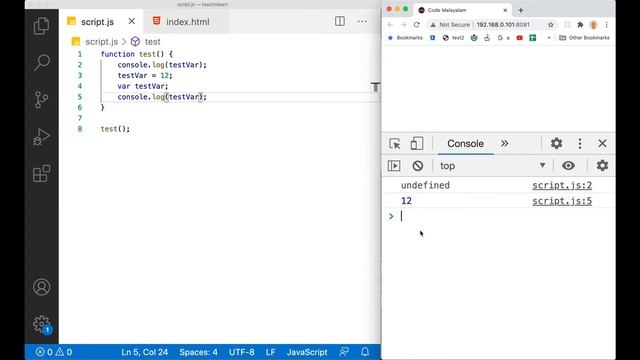Open the DevTools settings gear

tap(556, 143)
